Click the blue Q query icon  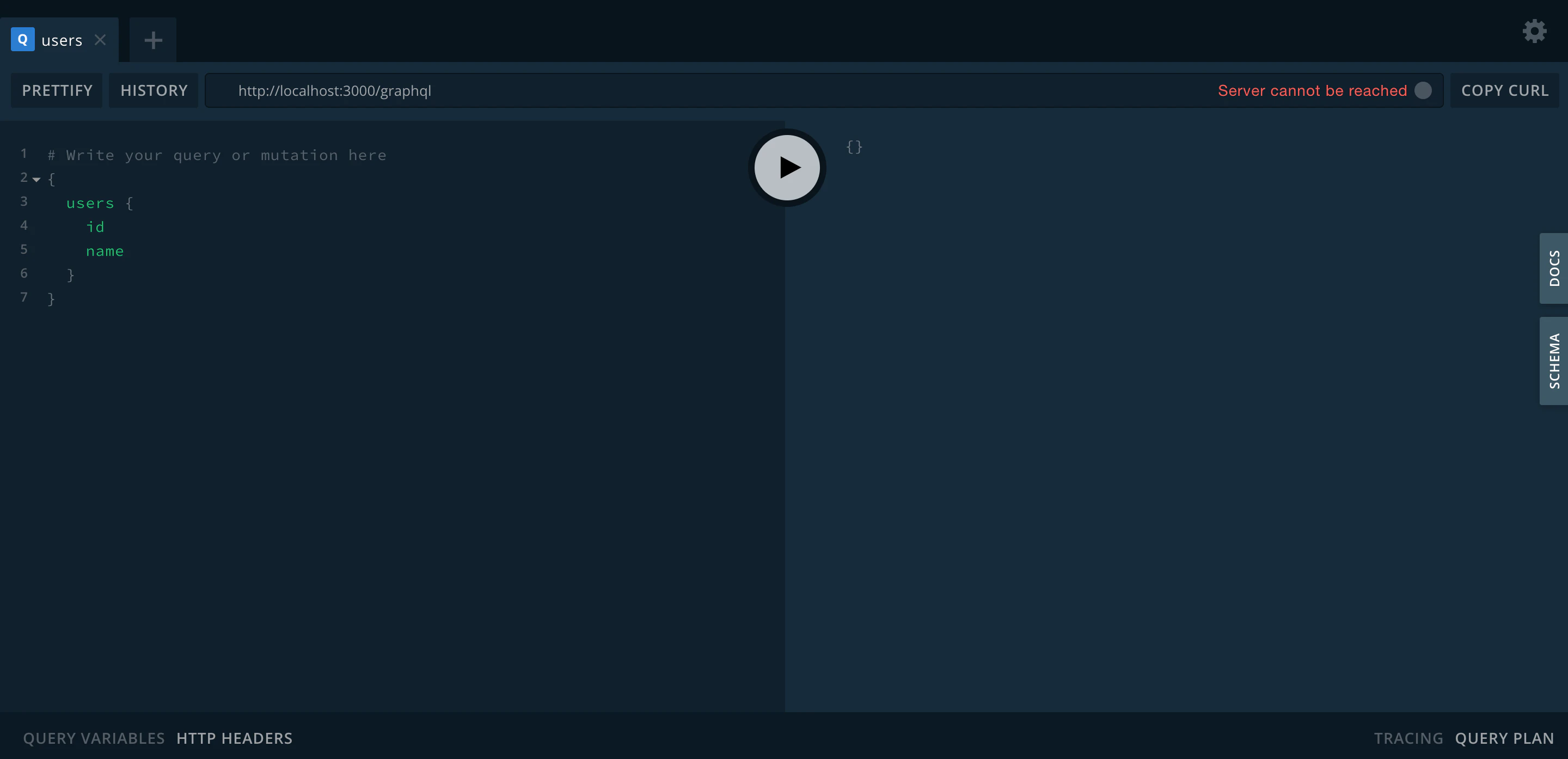pos(22,40)
